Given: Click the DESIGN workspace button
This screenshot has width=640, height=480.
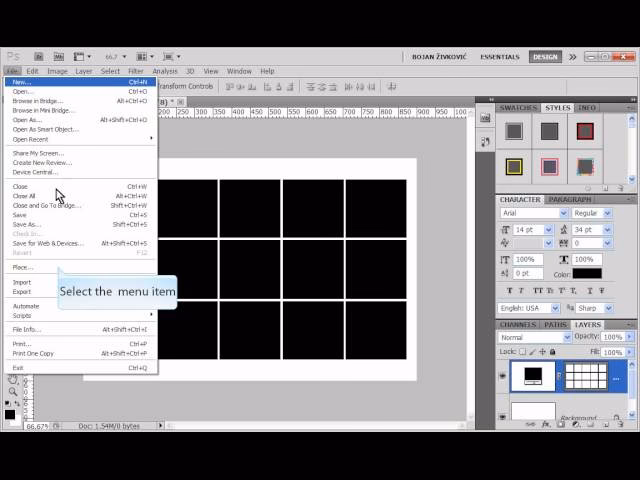Looking at the screenshot, I should [x=546, y=57].
